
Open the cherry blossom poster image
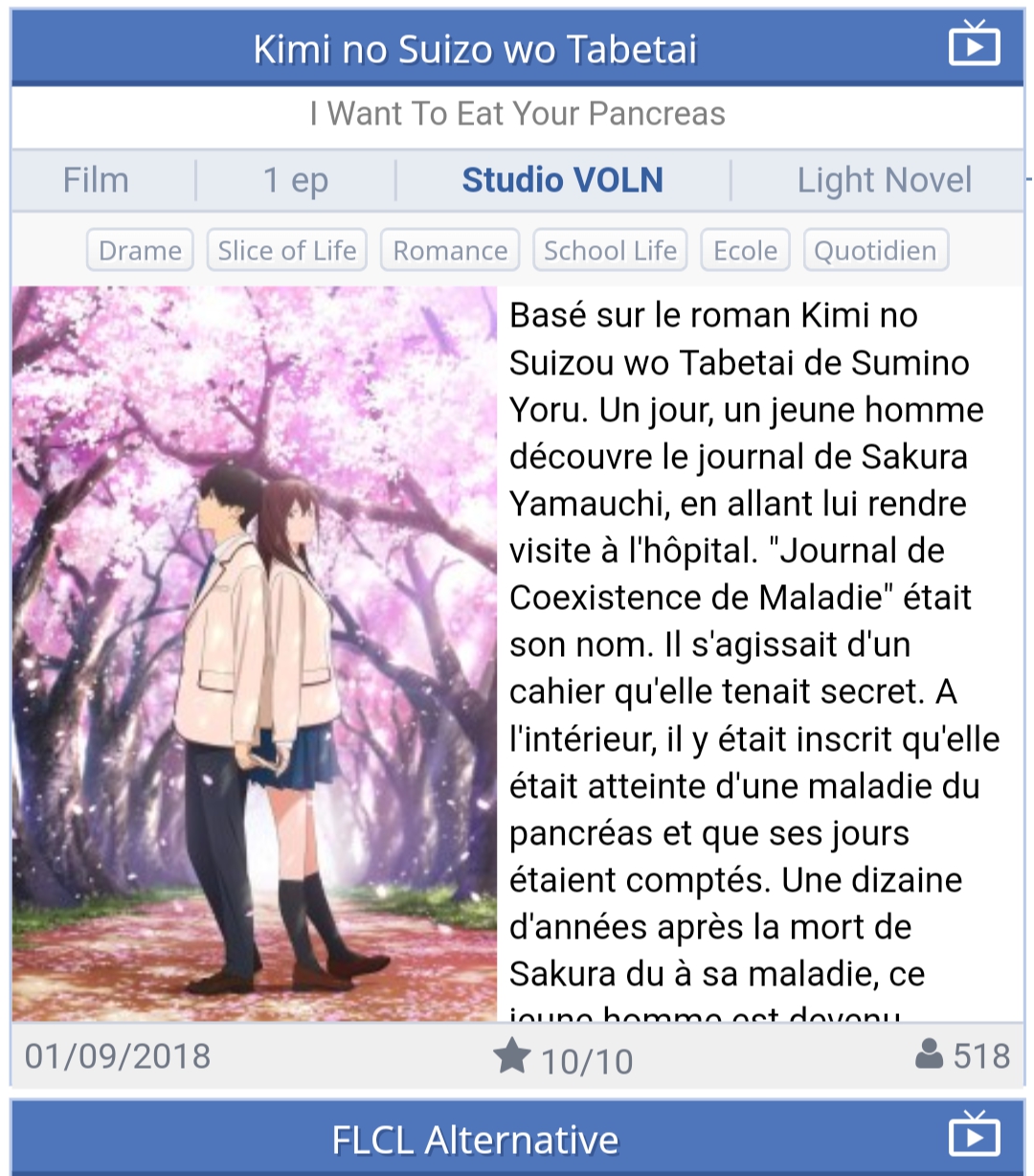pos(255,653)
